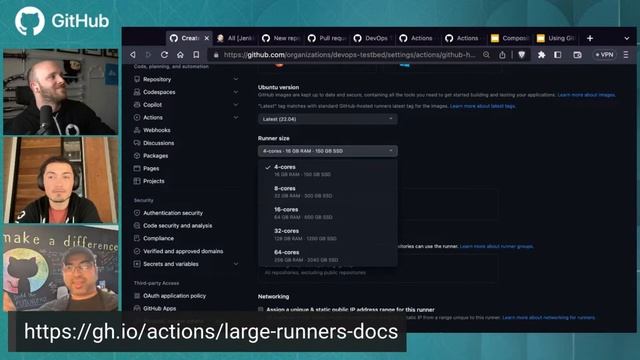Click the share icon in address bar
640x360 pixels.
click(x=502, y=55)
